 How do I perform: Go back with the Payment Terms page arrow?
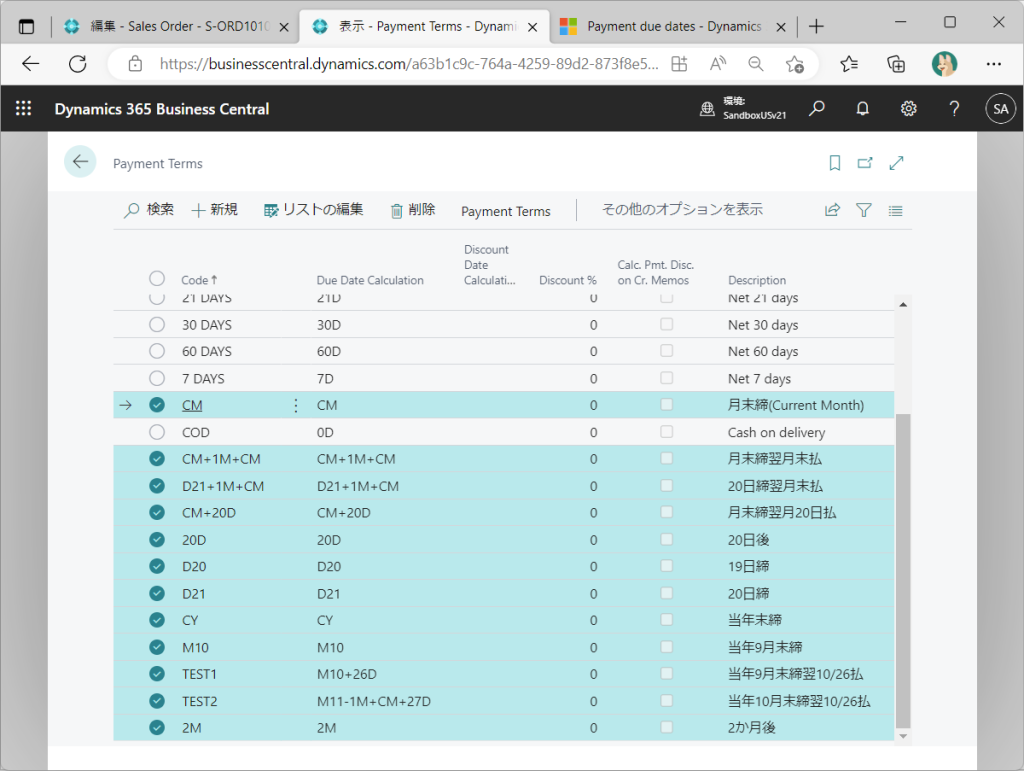click(80, 161)
